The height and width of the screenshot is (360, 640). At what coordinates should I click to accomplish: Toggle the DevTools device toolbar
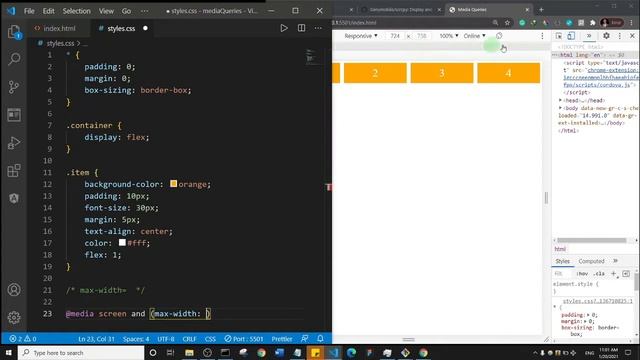(571, 36)
